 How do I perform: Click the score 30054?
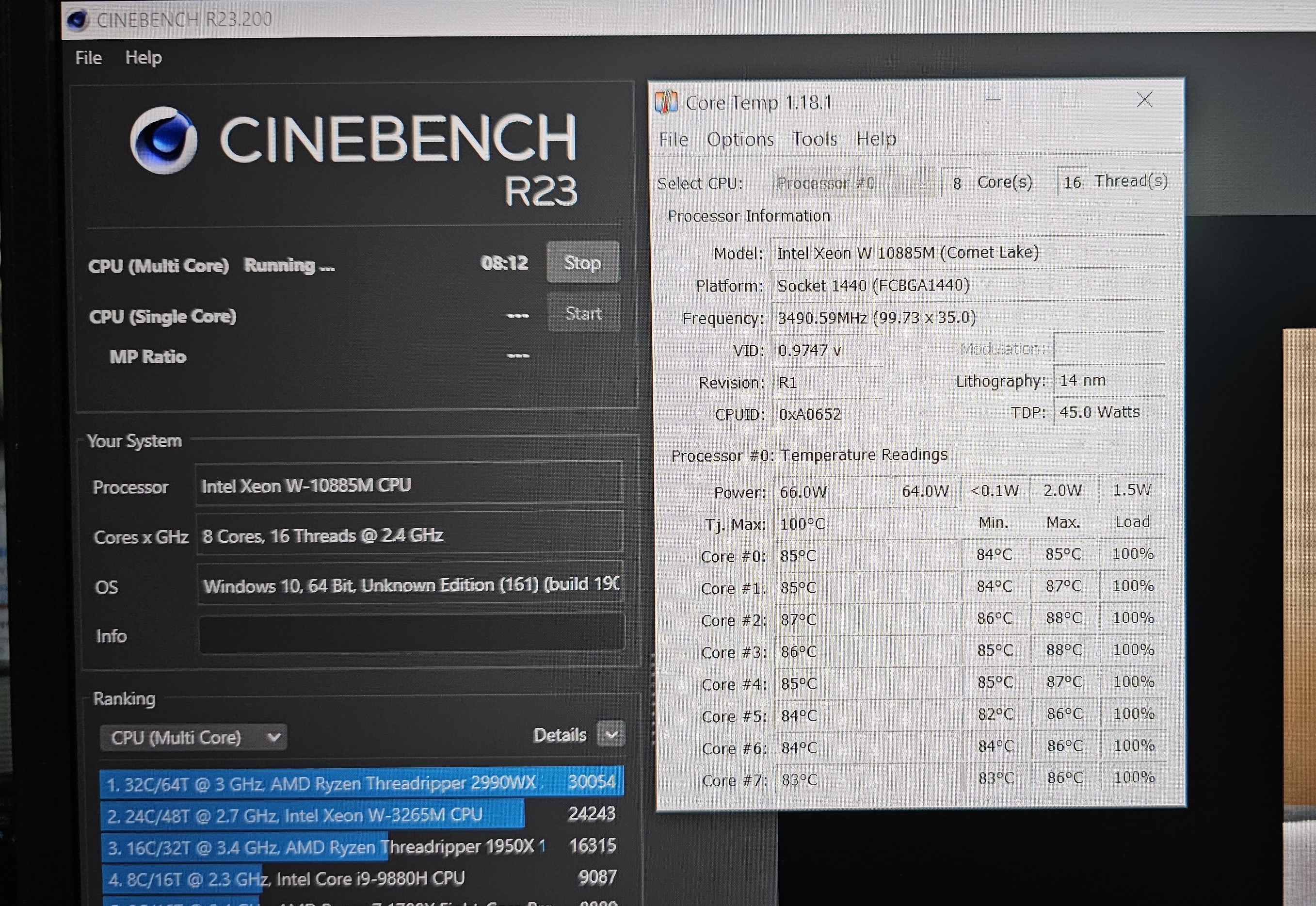pyautogui.click(x=592, y=782)
